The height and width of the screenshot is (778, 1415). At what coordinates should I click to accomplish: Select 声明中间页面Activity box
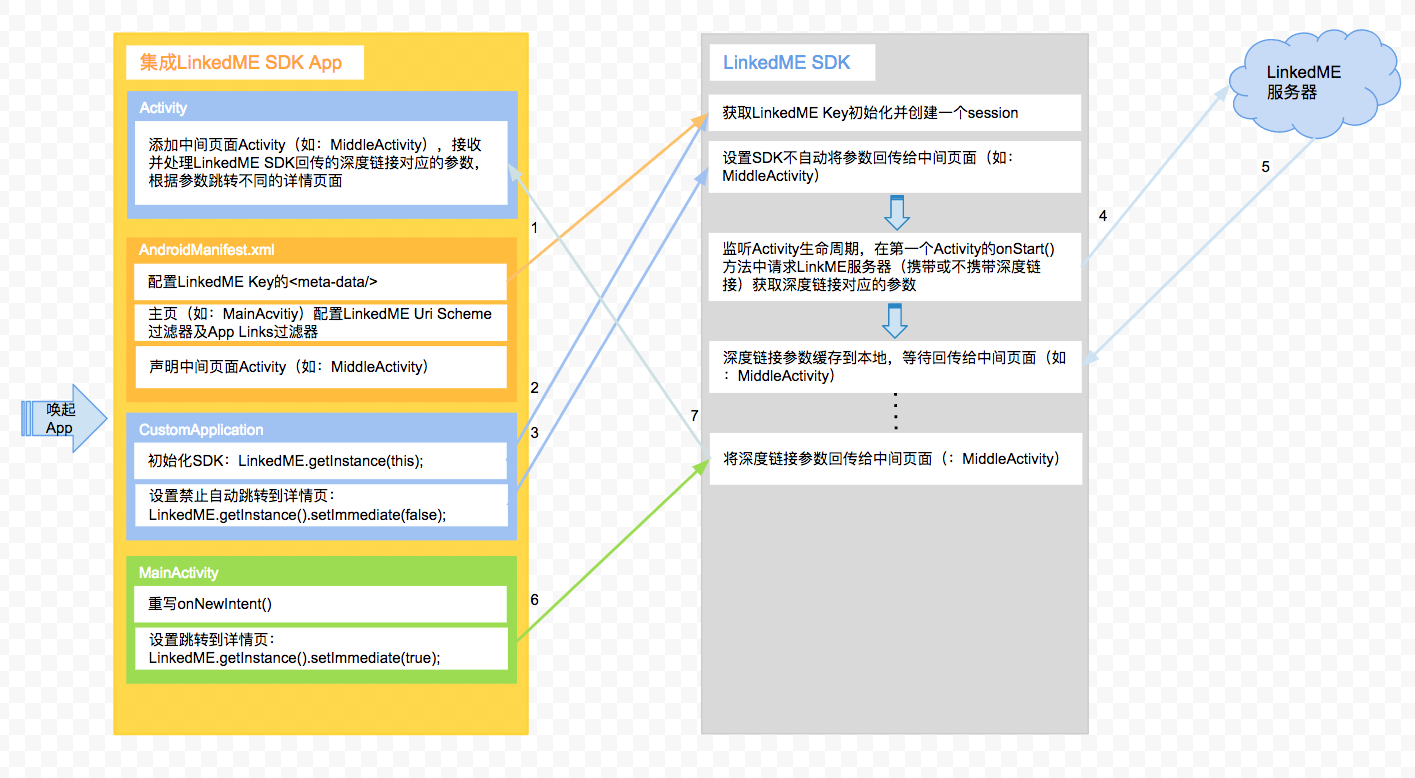click(321, 367)
